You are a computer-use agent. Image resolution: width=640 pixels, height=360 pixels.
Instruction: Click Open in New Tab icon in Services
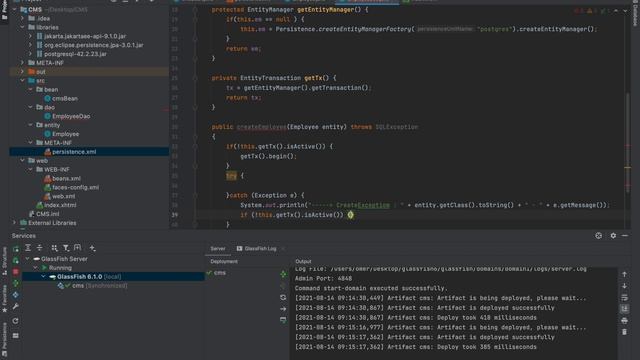click(78, 248)
